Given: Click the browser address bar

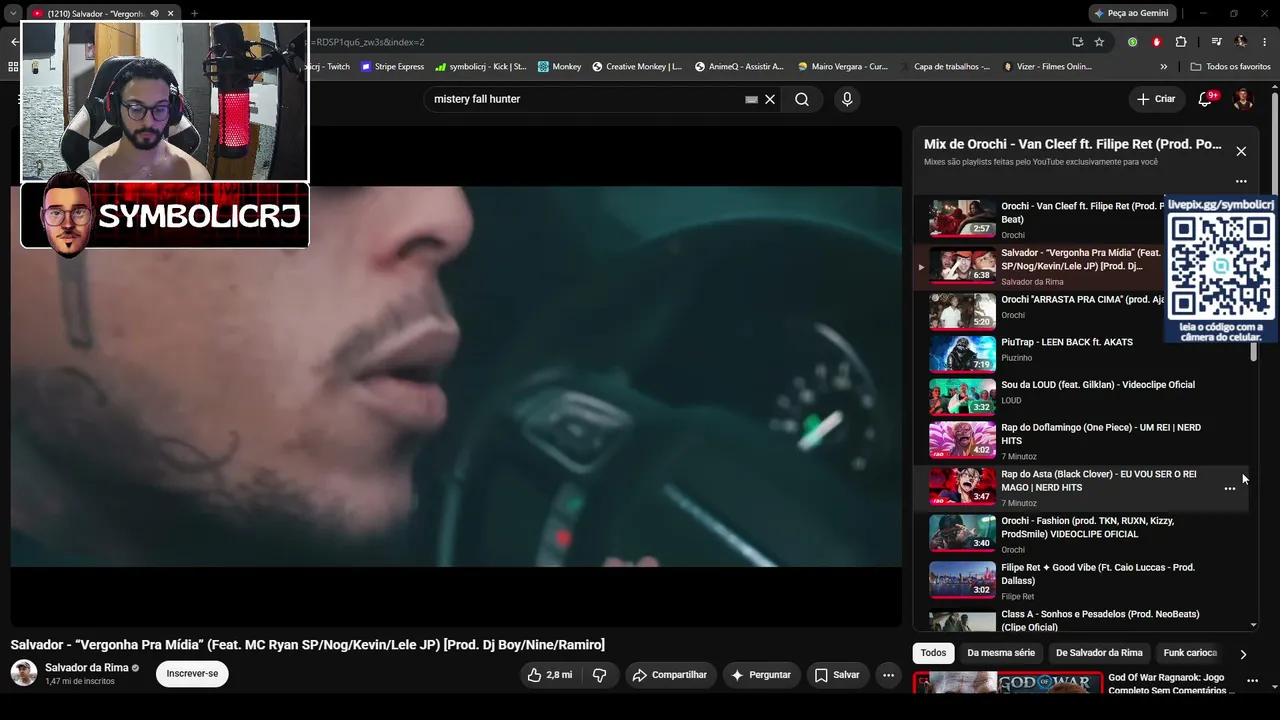Looking at the screenshot, I should click(680, 42).
